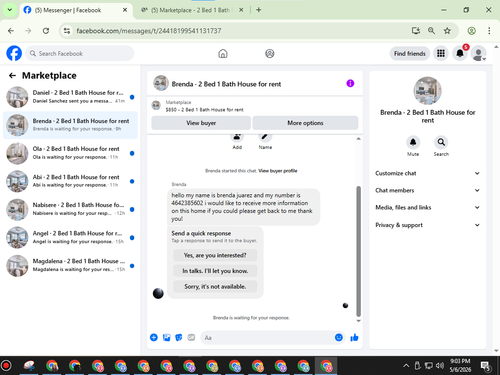The image size is (500, 375).
Task: Open a new browser tab
Action: 259,10
